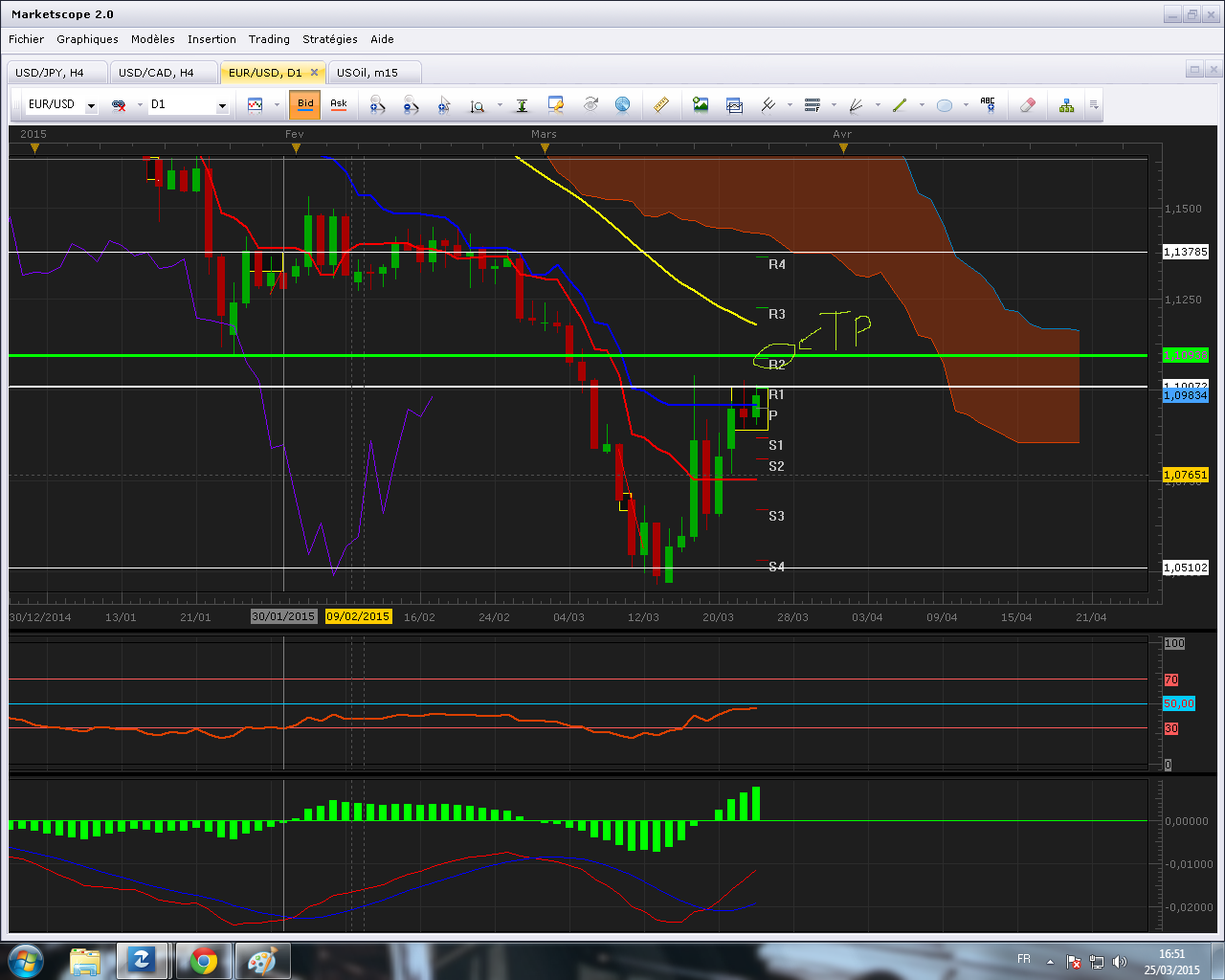Open Google Chrome from the taskbar
This screenshot has width=1225, height=980.
(204, 960)
